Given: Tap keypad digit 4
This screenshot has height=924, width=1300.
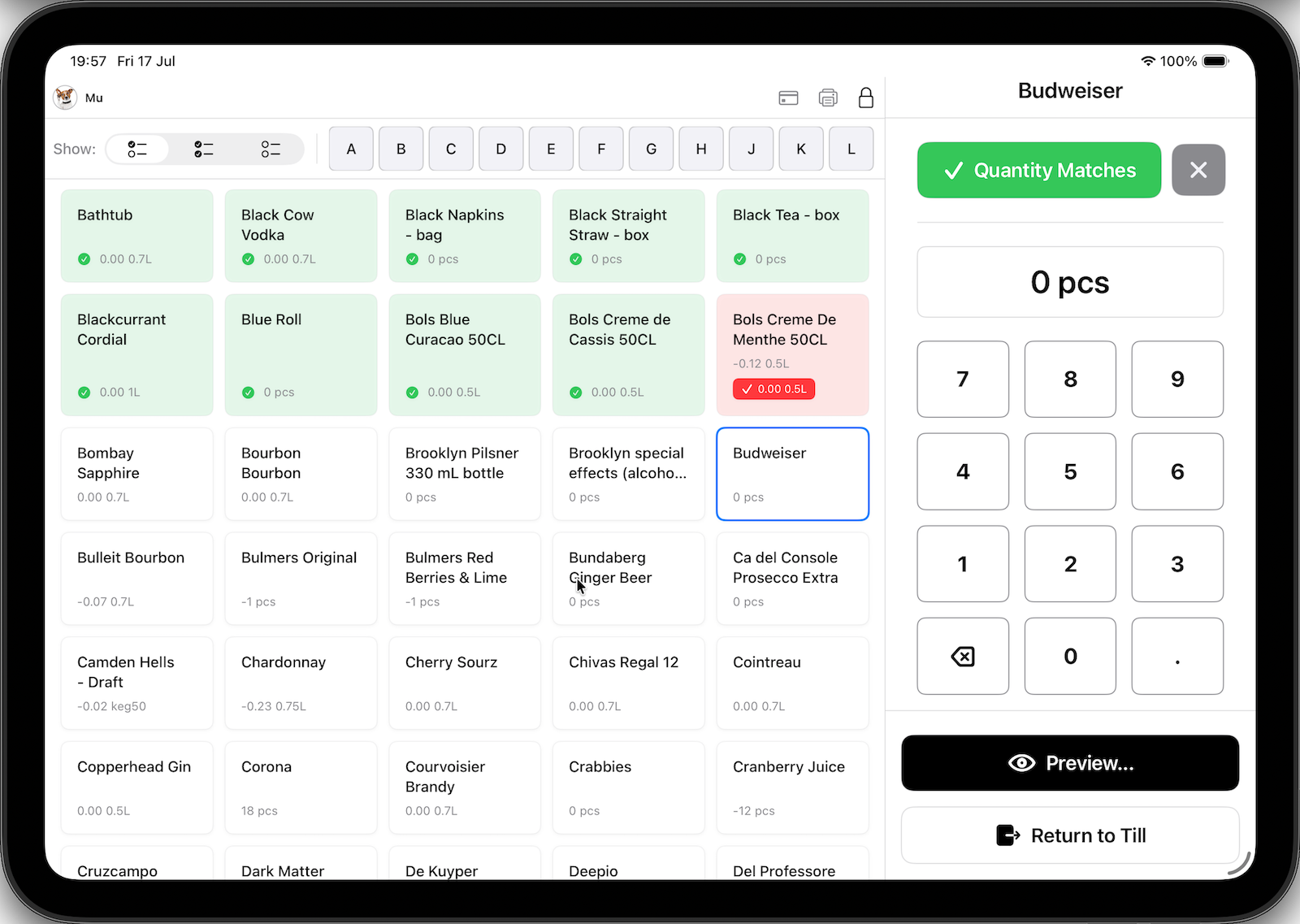Looking at the screenshot, I should click(x=963, y=471).
